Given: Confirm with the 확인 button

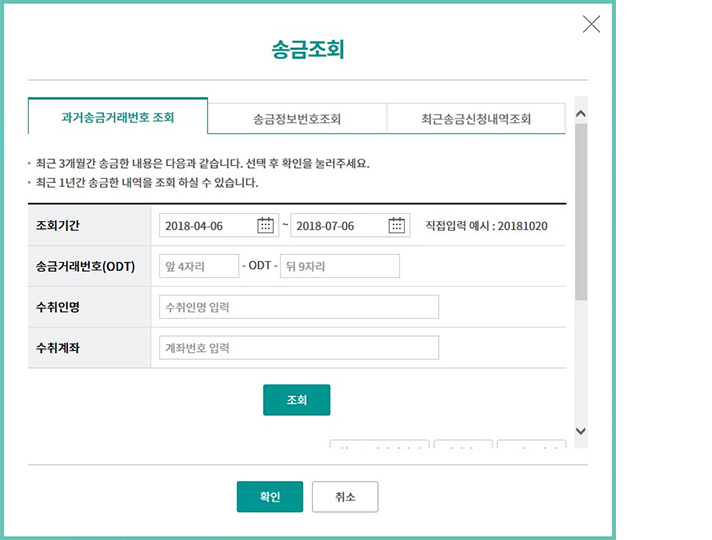Looking at the screenshot, I should tap(269, 497).
